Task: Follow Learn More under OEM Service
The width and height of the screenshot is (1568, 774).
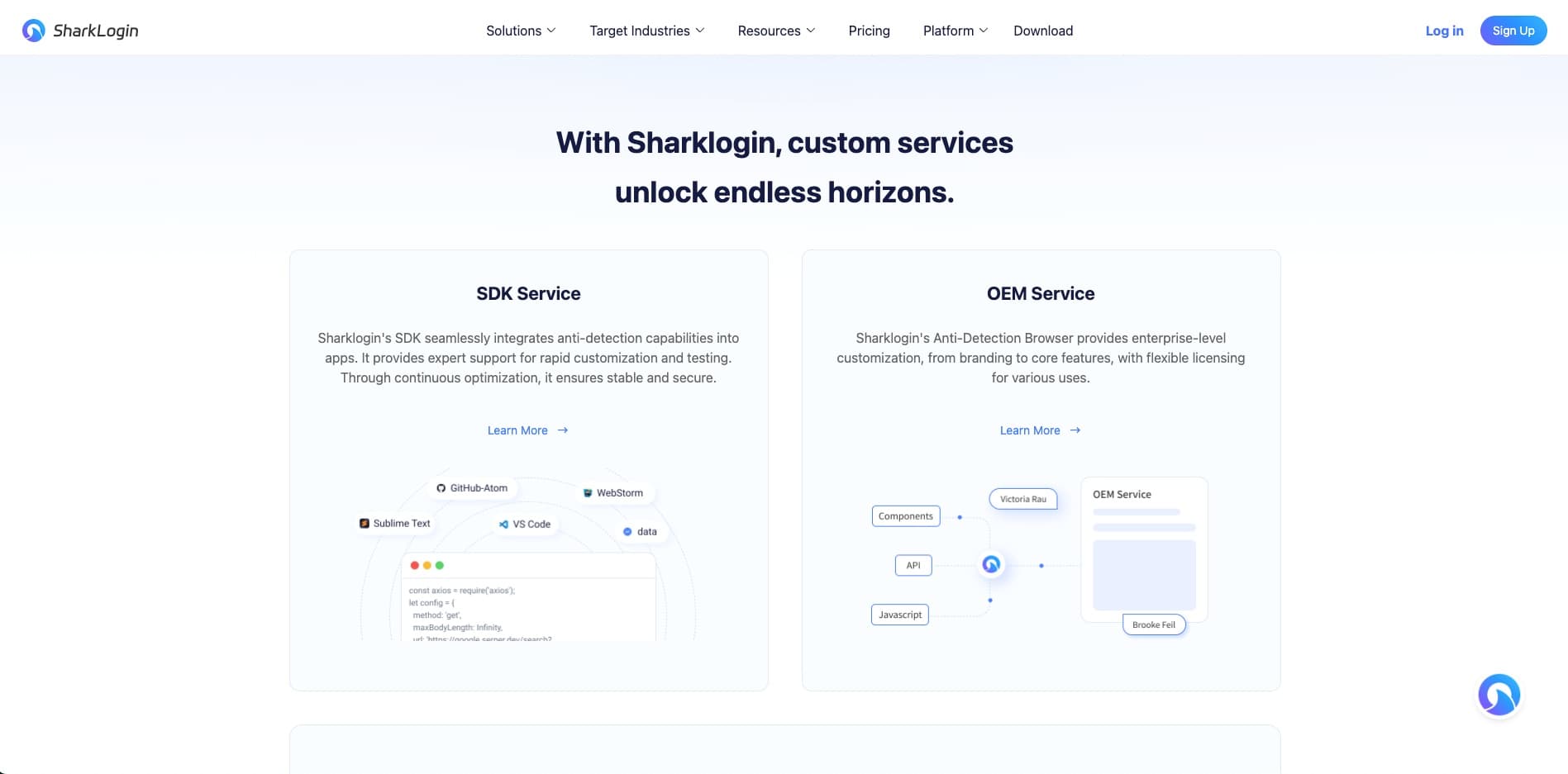Action: (1040, 430)
